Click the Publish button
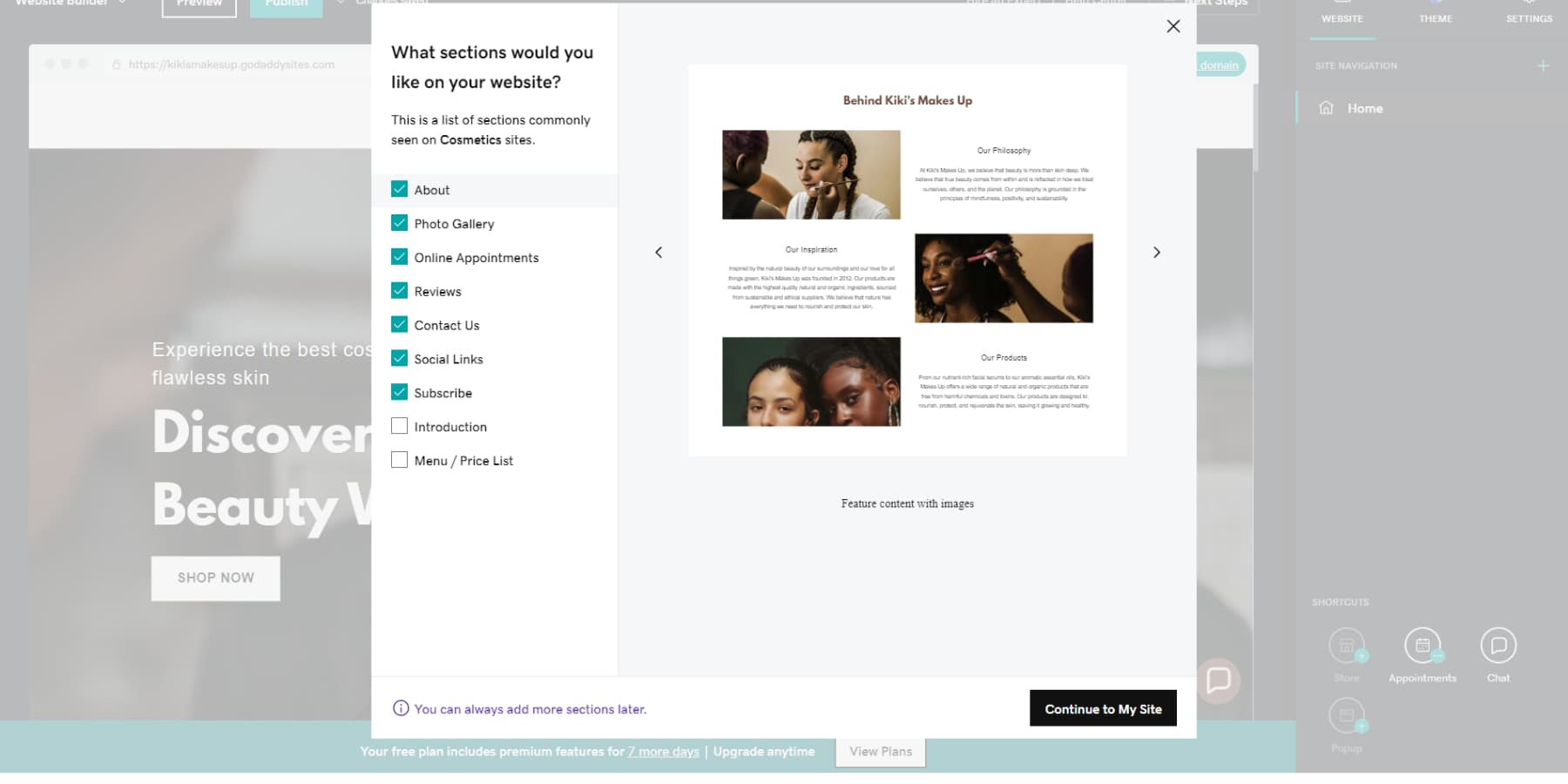This screenshot has width=1568, height=784. tap(286, 3)
